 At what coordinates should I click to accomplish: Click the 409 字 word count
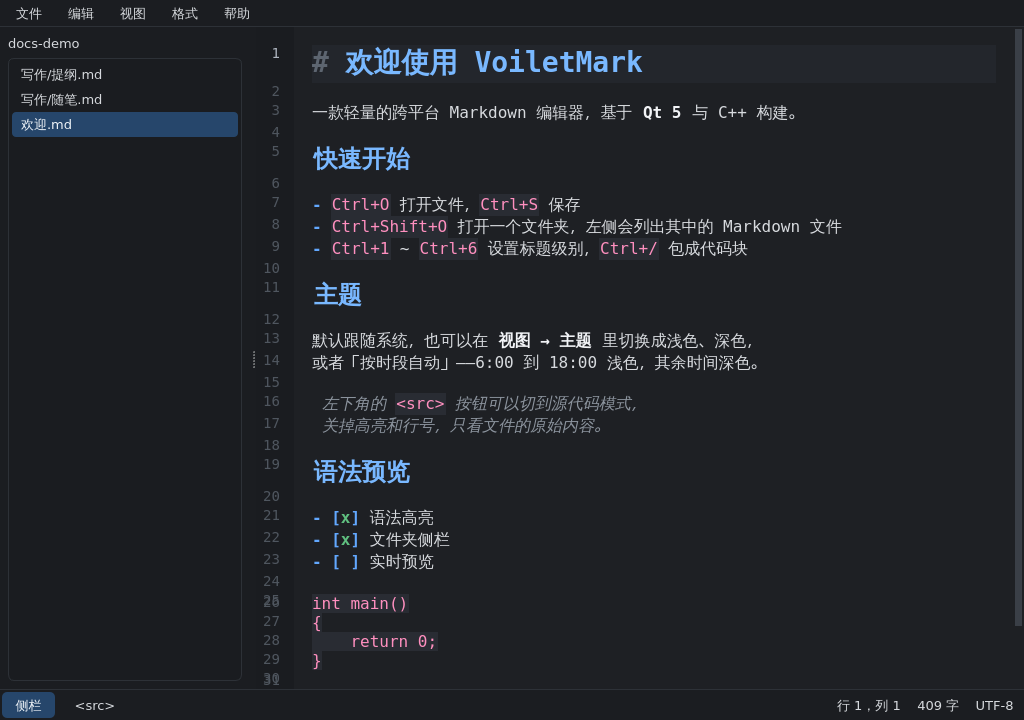coord(938,706)
